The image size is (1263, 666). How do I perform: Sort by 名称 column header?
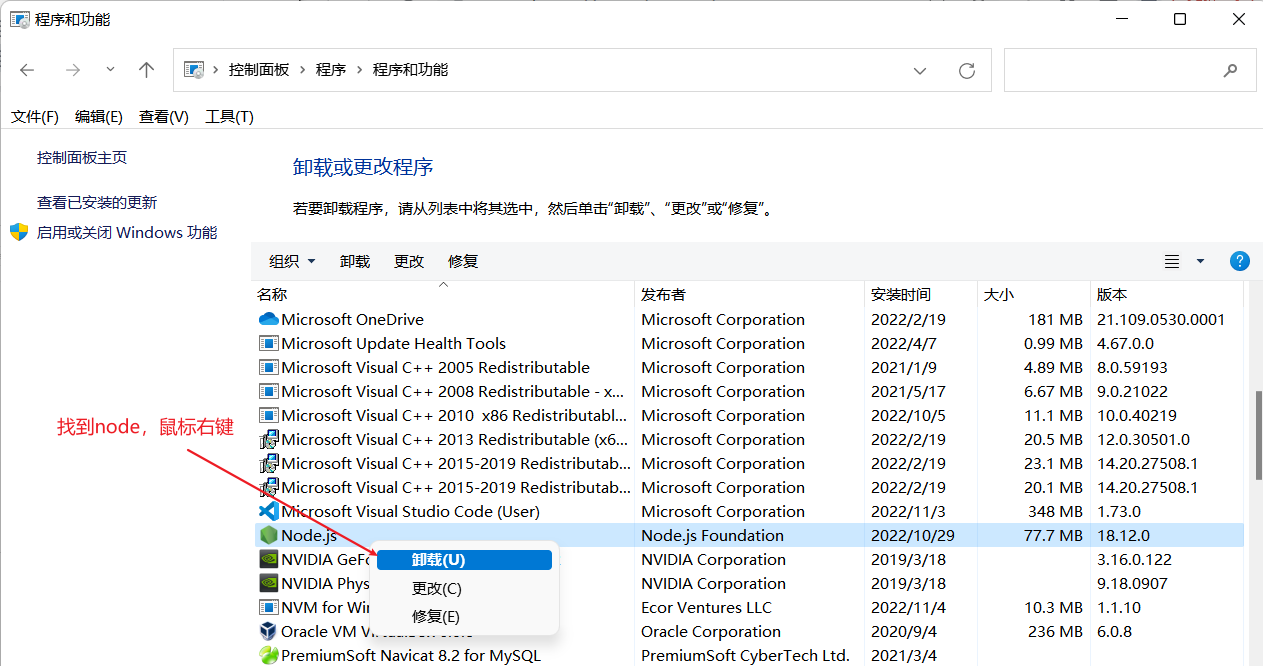coord(443,295)
